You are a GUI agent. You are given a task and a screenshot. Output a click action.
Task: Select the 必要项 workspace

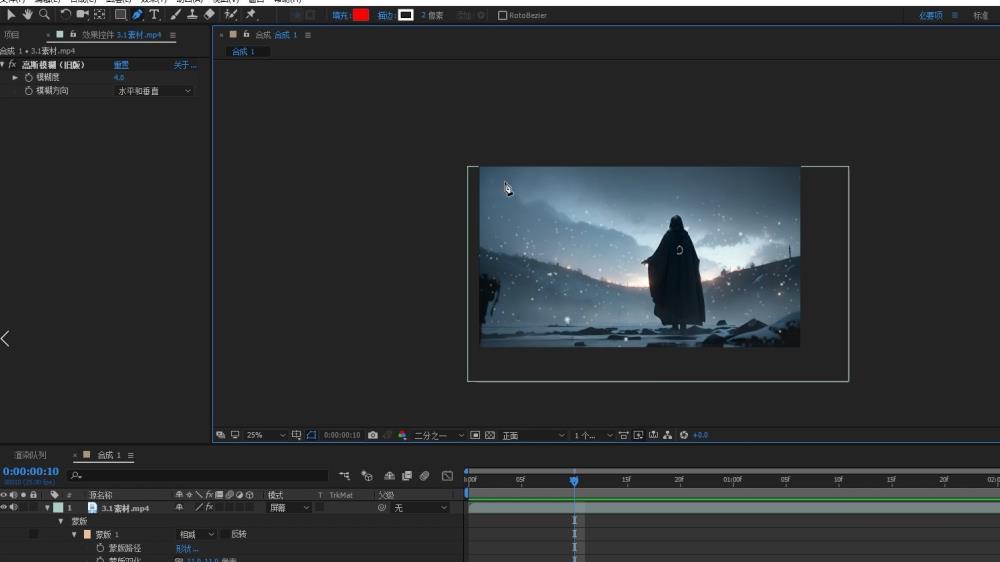pyautogui.click(x=930, y=15)
